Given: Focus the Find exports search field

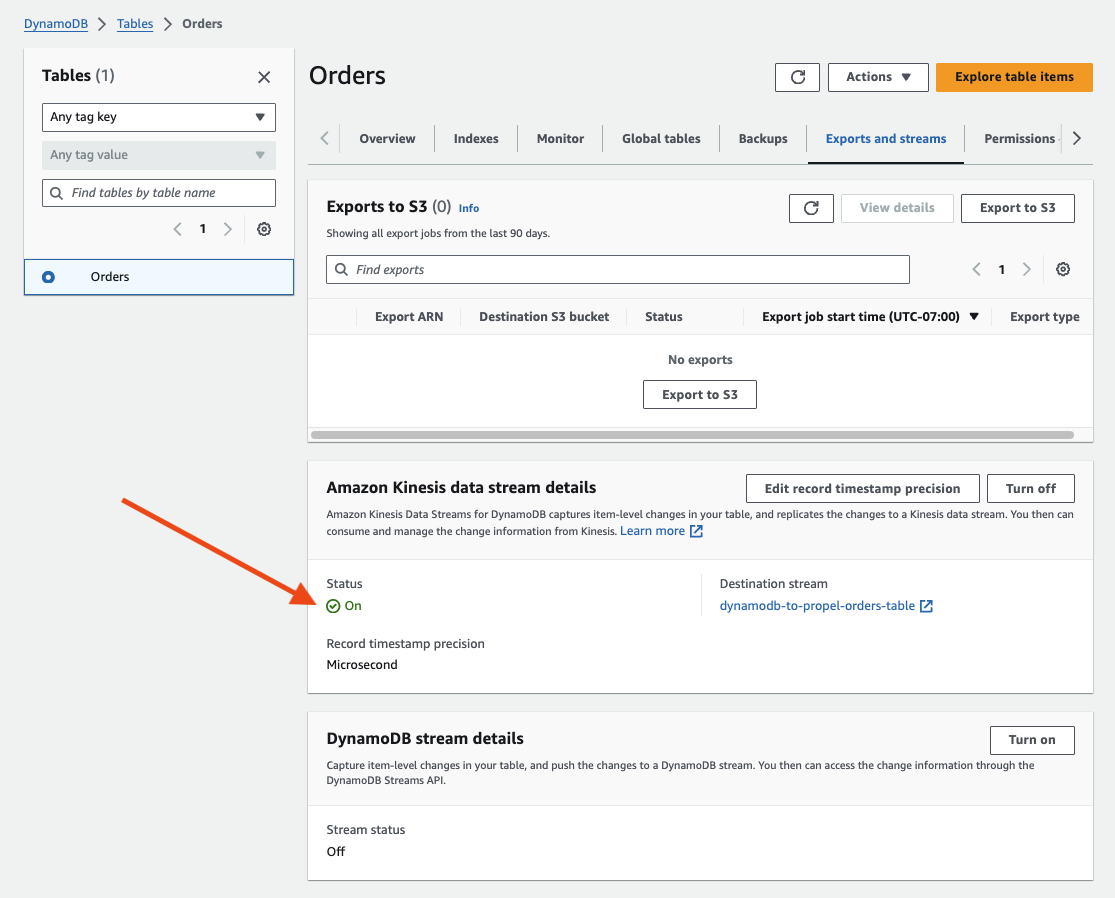Looking at the screenshot, I should point(618,269).
